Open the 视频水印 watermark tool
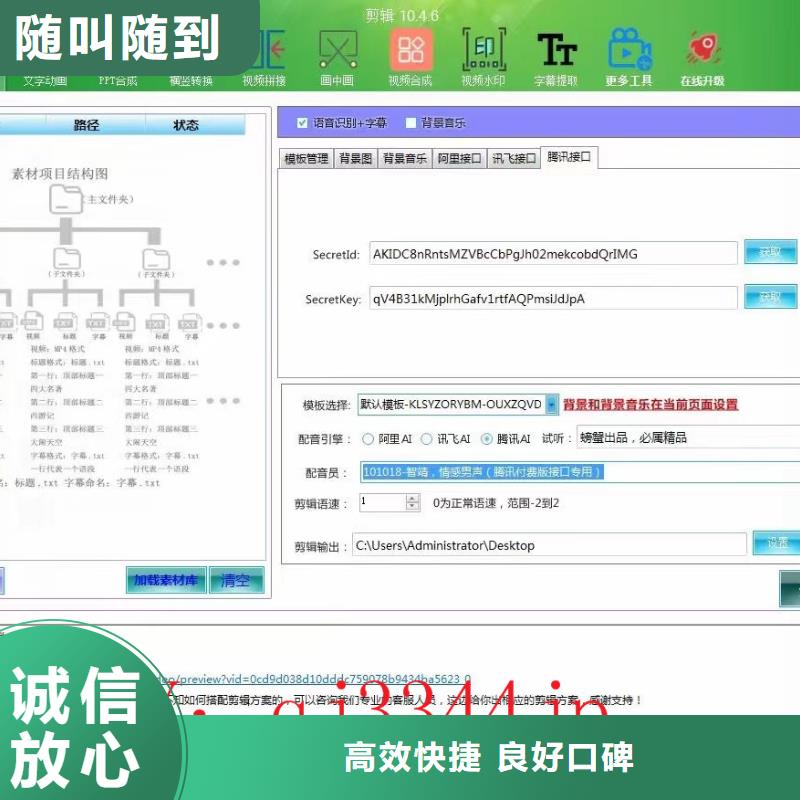This screenshot has height=800, width=800. pos(484,57)
